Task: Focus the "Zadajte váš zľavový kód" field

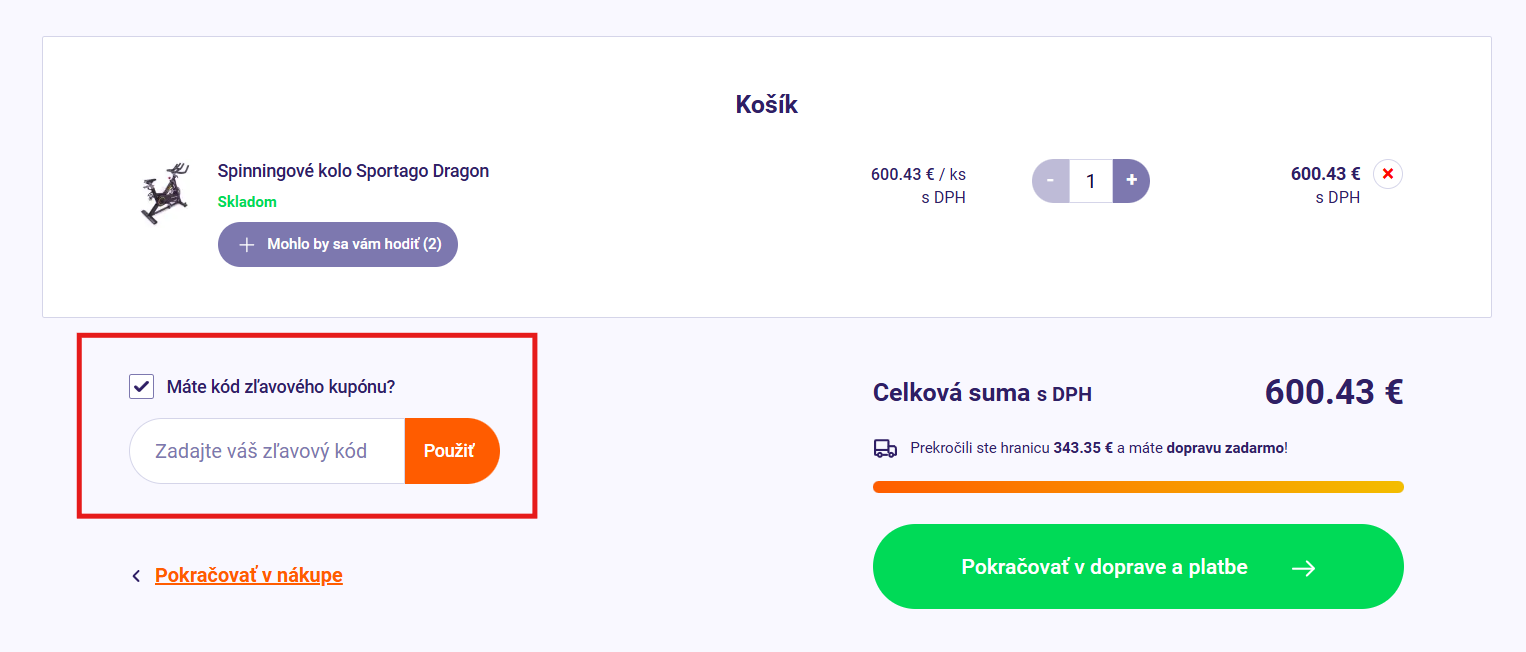Action: [x=267, y=451]
